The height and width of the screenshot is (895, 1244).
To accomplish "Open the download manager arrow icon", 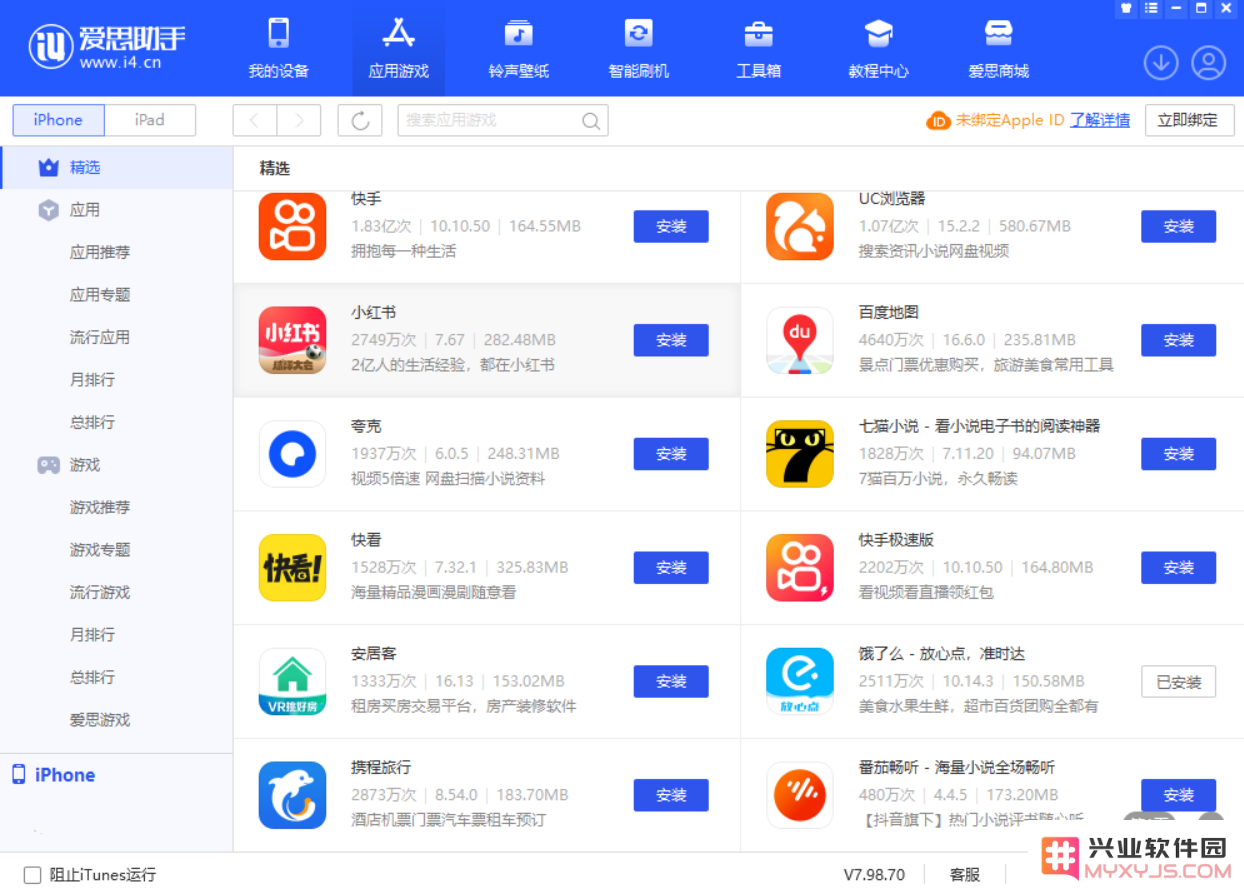I will [1161, 63].
